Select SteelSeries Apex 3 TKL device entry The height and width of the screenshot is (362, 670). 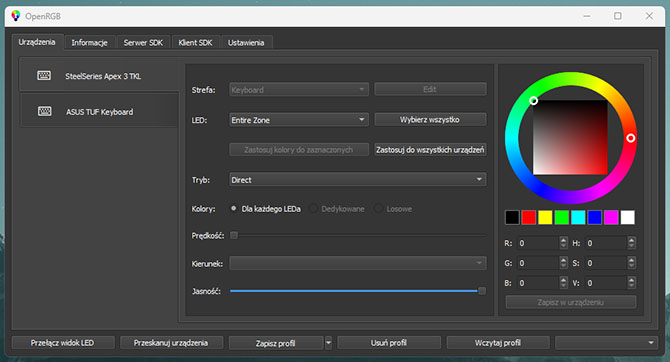coord(99,76)
